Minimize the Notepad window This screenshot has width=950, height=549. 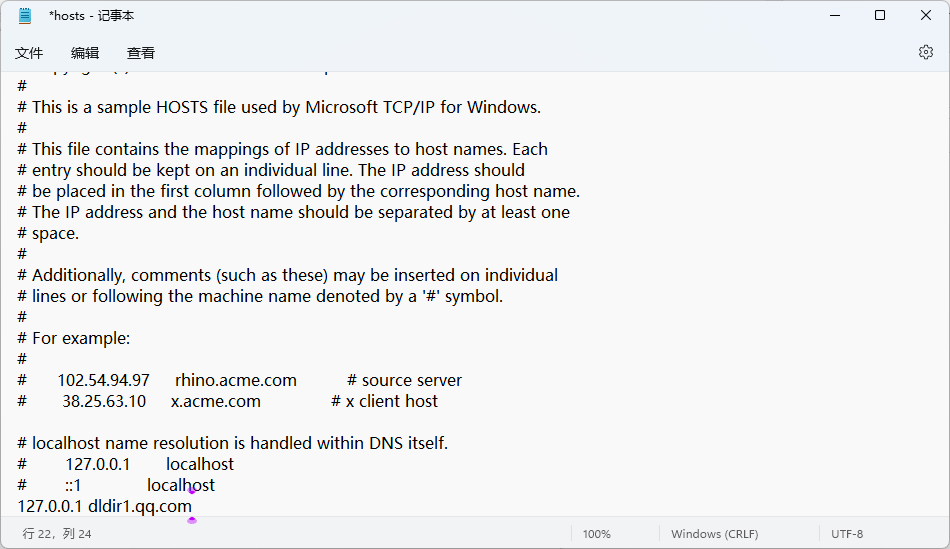pos(833,16)
